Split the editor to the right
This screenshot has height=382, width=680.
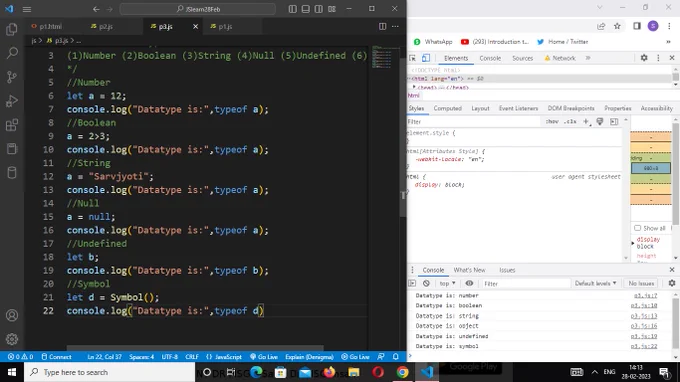tap(382, 26)
